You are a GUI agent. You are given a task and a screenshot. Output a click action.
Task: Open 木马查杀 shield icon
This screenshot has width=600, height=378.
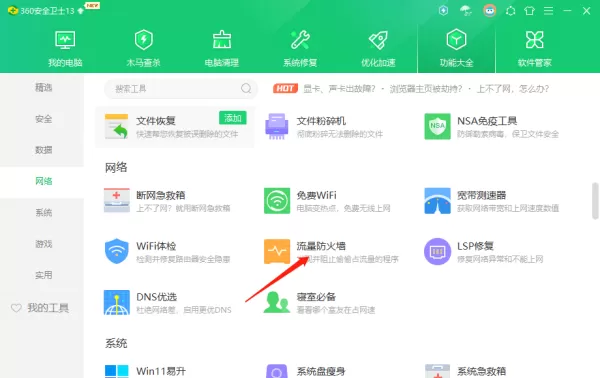coord(143,40)
